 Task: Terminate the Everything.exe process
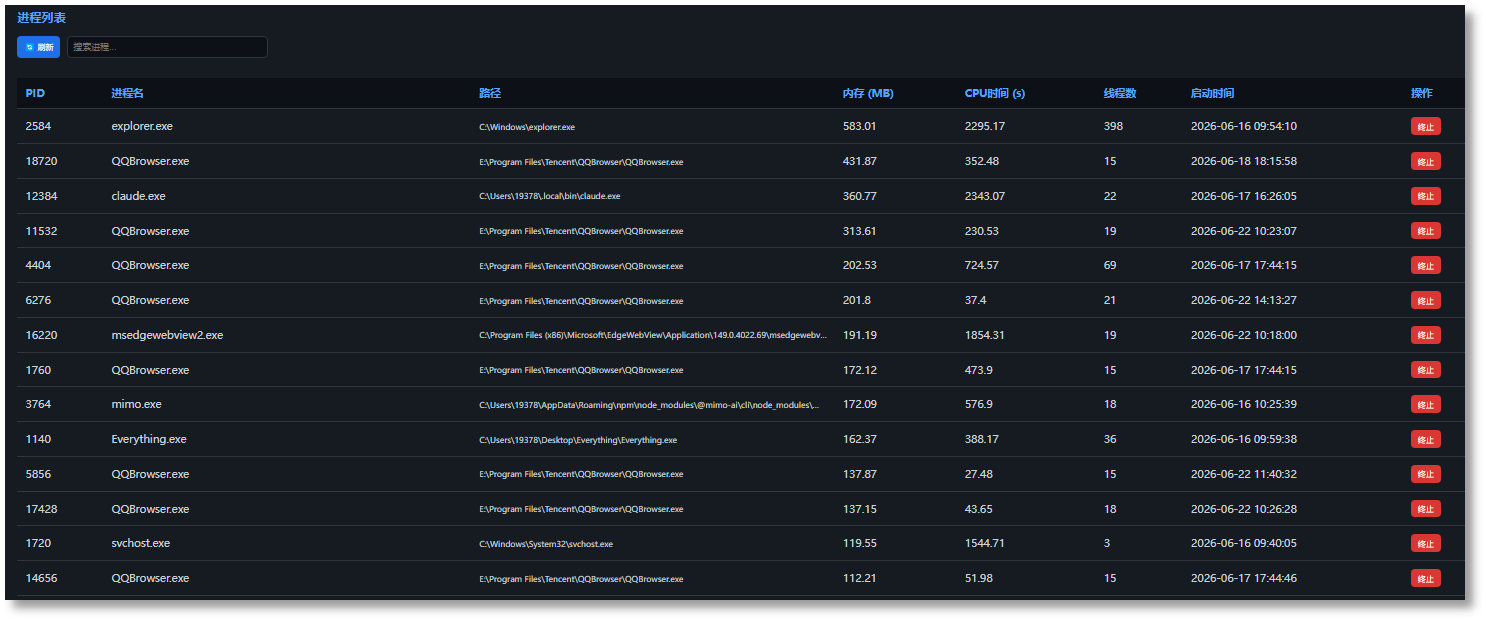coord(1425,439)
